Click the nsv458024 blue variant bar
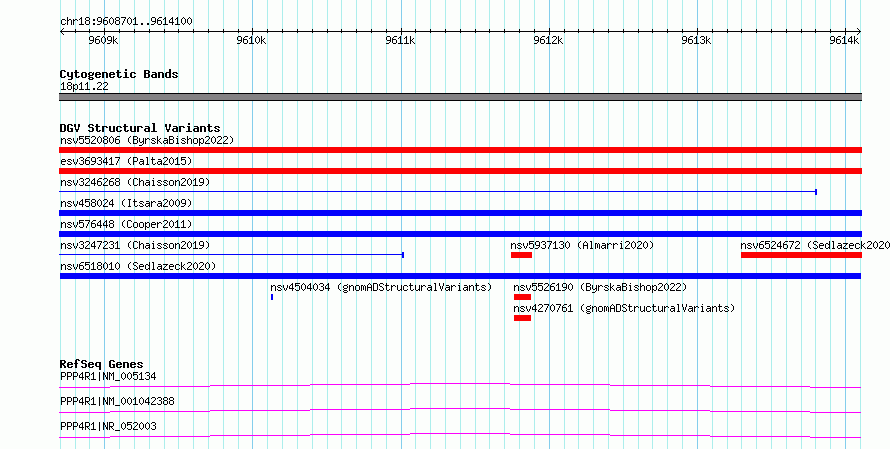890x449 pixels. 460,213
